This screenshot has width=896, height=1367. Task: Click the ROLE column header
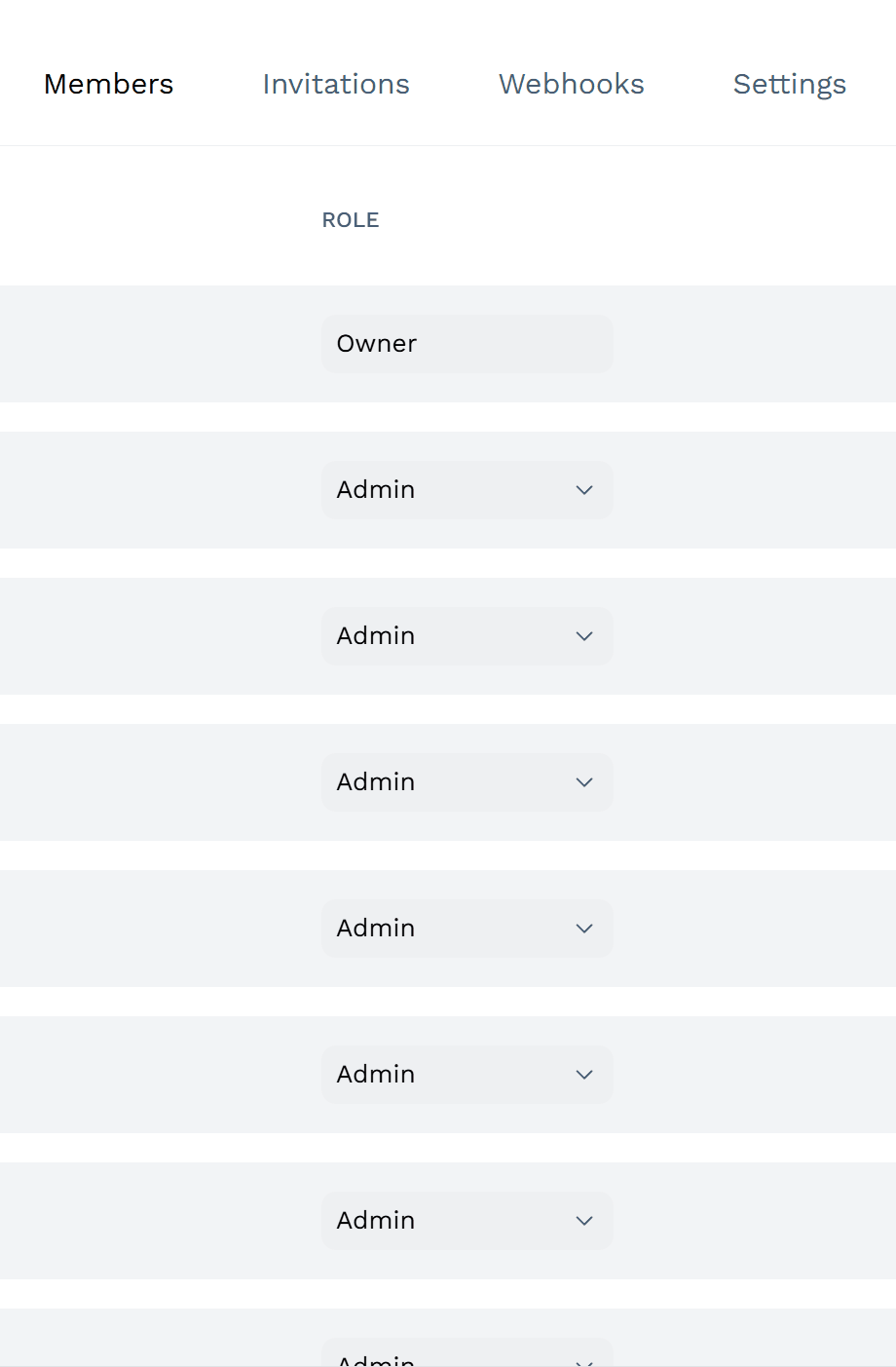point(351,220)
